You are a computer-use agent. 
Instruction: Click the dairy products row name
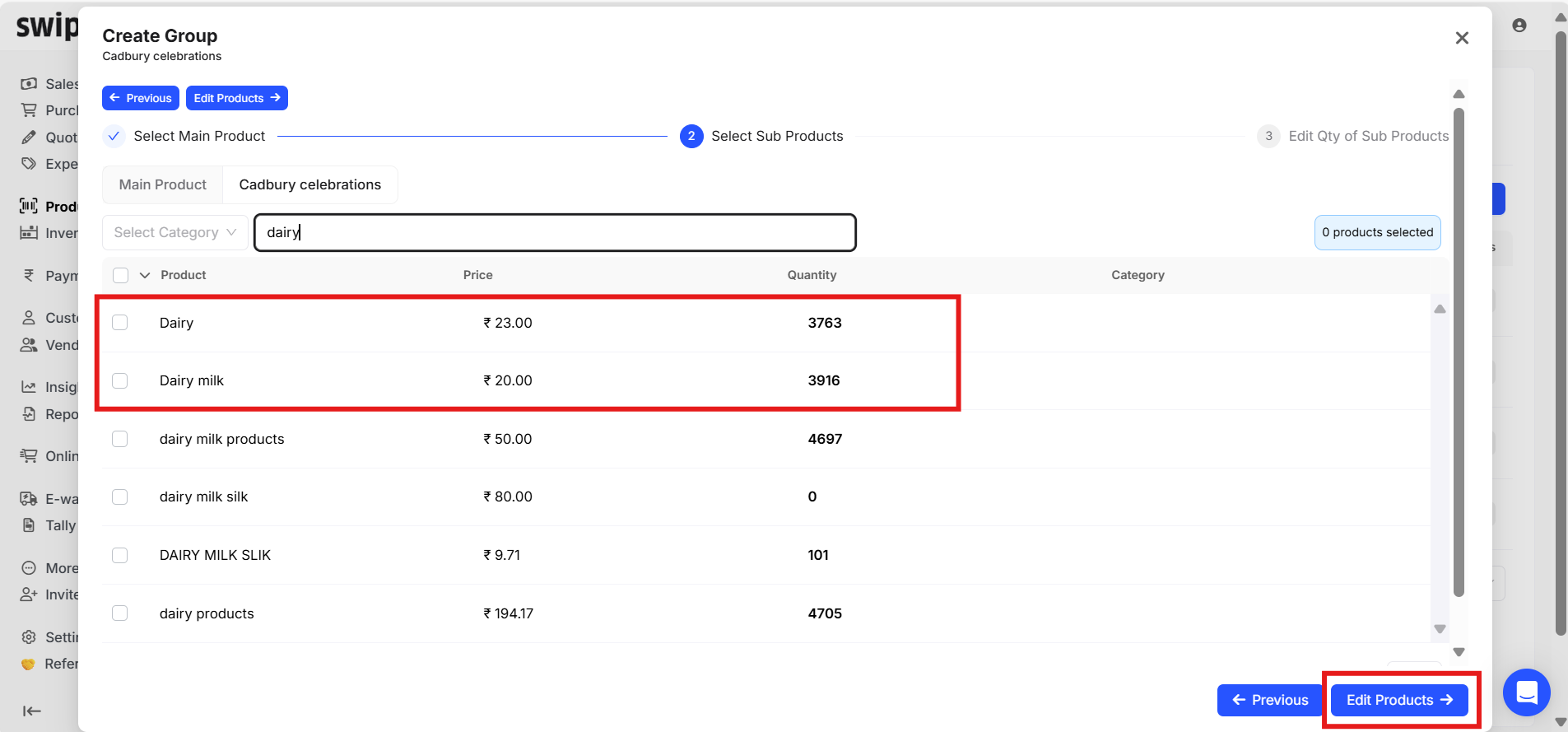click(x=207, y=613)
